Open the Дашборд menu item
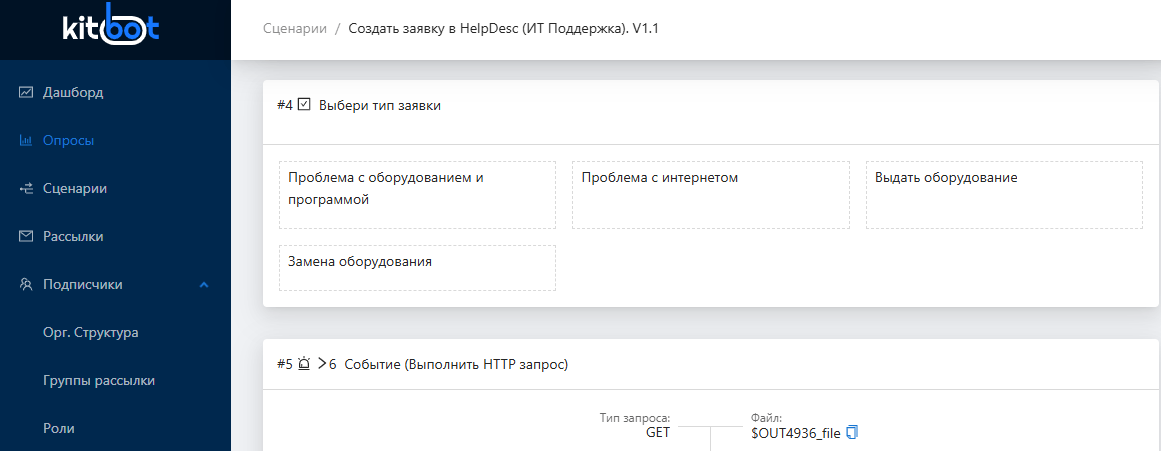 73,93
